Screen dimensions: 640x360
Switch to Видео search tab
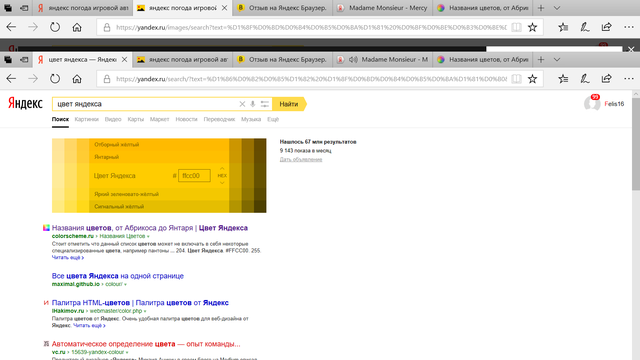pos(113,119)
